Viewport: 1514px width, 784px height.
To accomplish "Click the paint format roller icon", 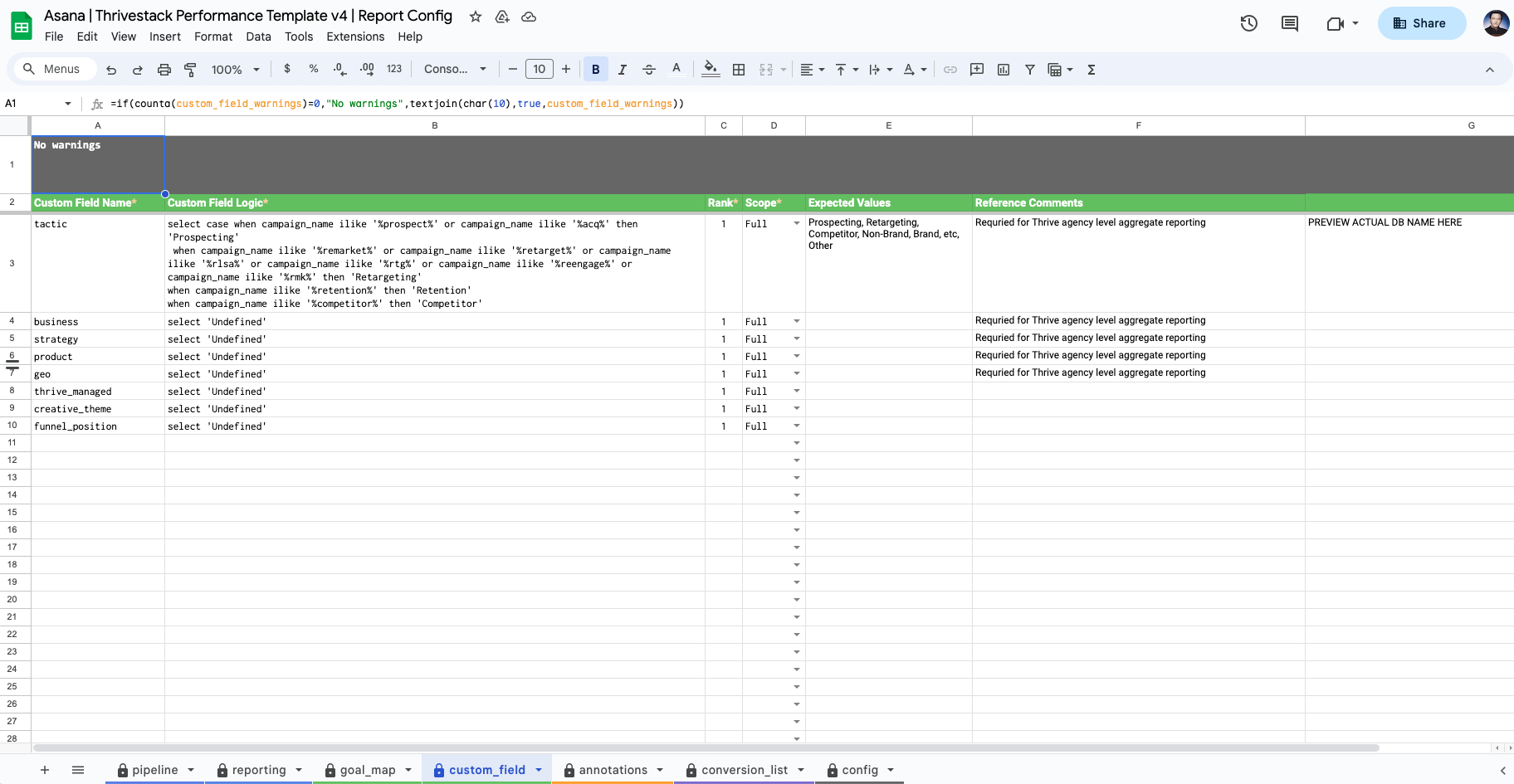I will coord(190,70).
